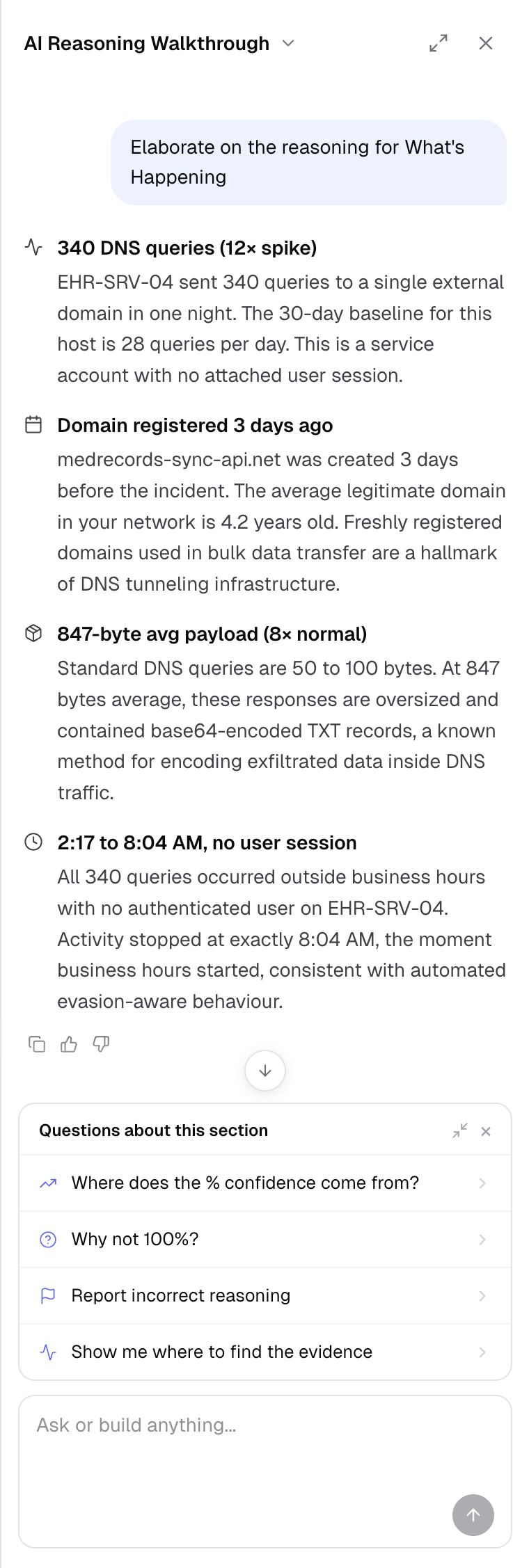Copy the response using the copy icon
529x1568 pixels.
[x=37, y=1044]
